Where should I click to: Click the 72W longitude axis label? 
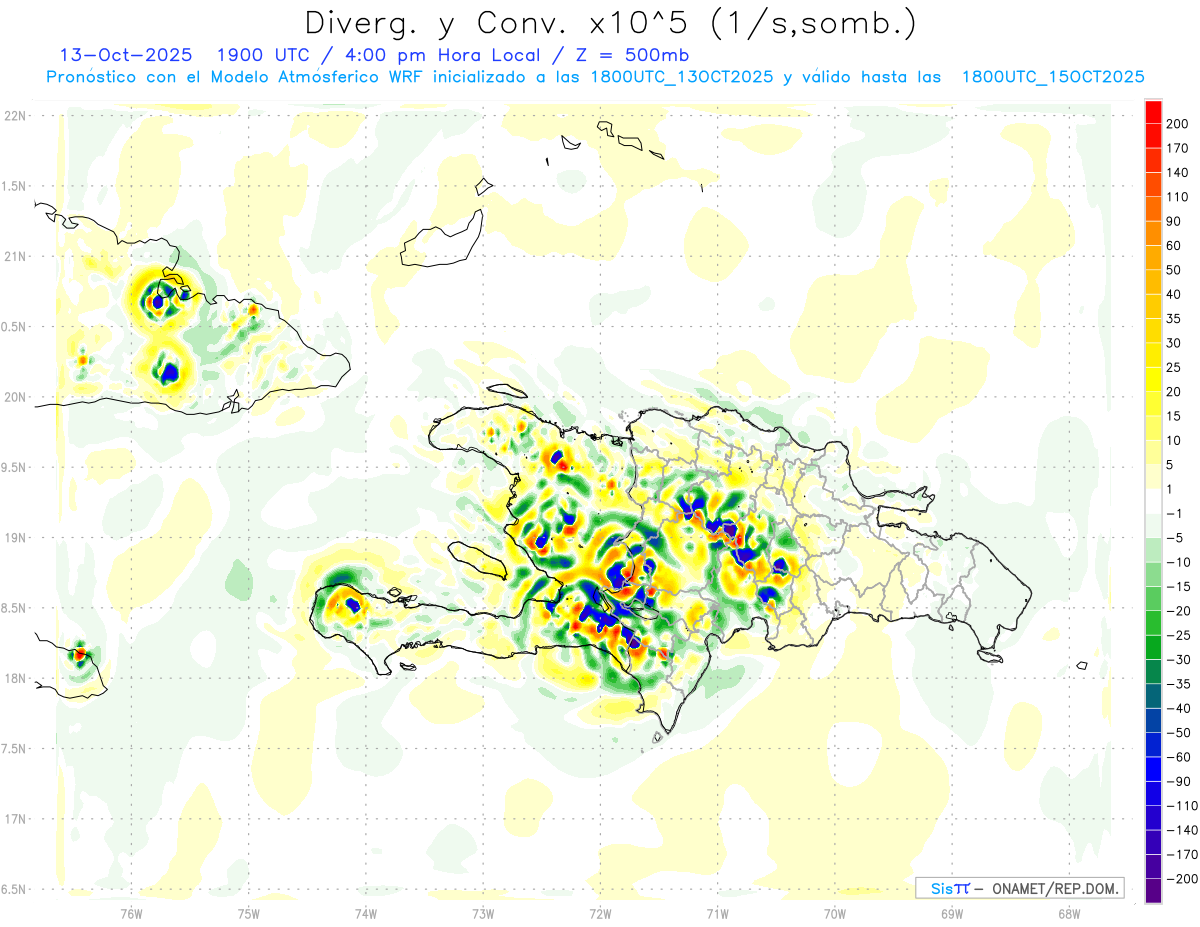[600, 914]
